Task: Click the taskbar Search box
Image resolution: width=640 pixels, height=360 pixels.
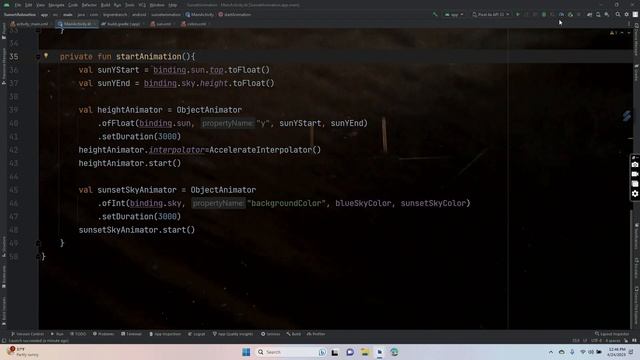Action: 291,352
